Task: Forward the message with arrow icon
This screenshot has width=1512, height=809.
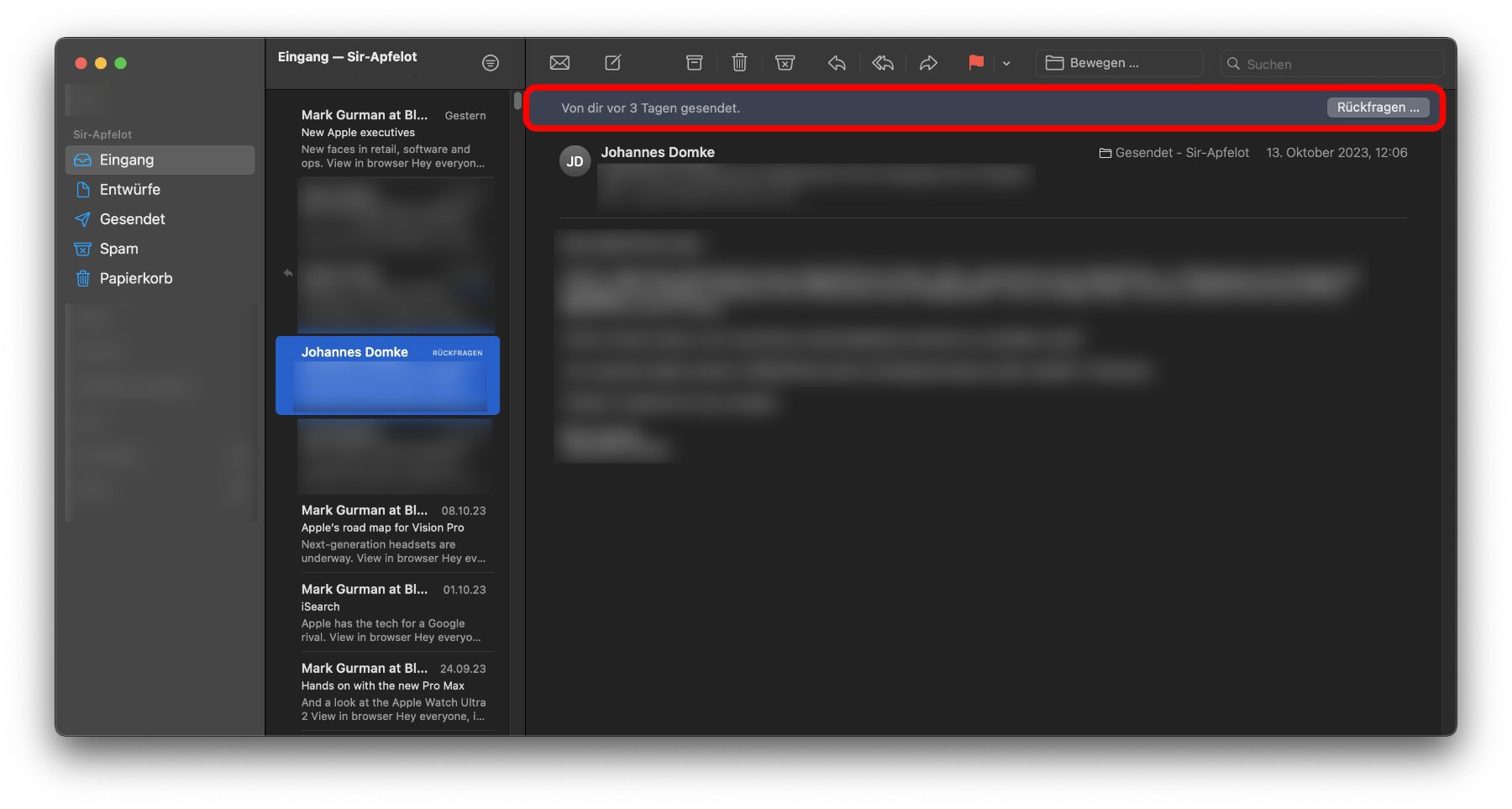Action: 928,63
